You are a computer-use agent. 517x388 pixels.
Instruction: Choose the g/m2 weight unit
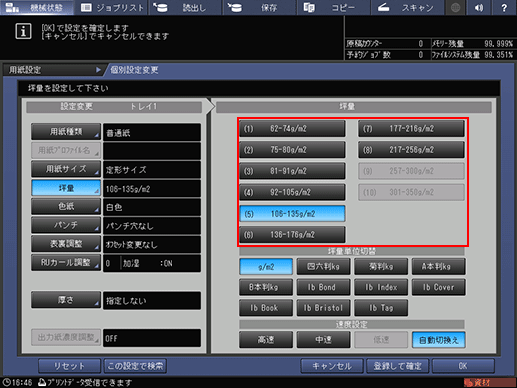[x=266, y=267]
